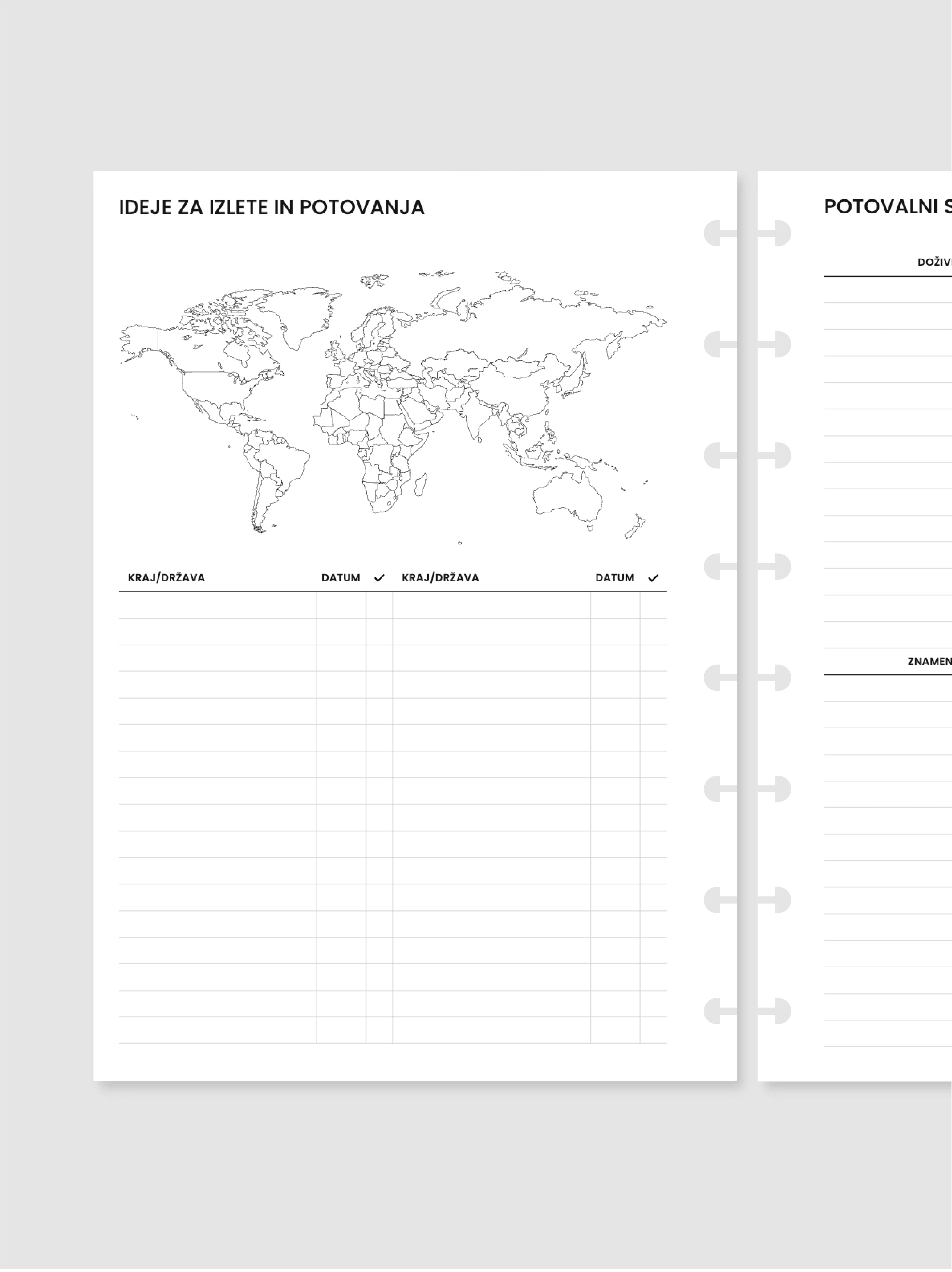The height and width of the screenshot is (1272, 952).
Task: Tick first-row check cell in right table
Action: click(653, 605)
